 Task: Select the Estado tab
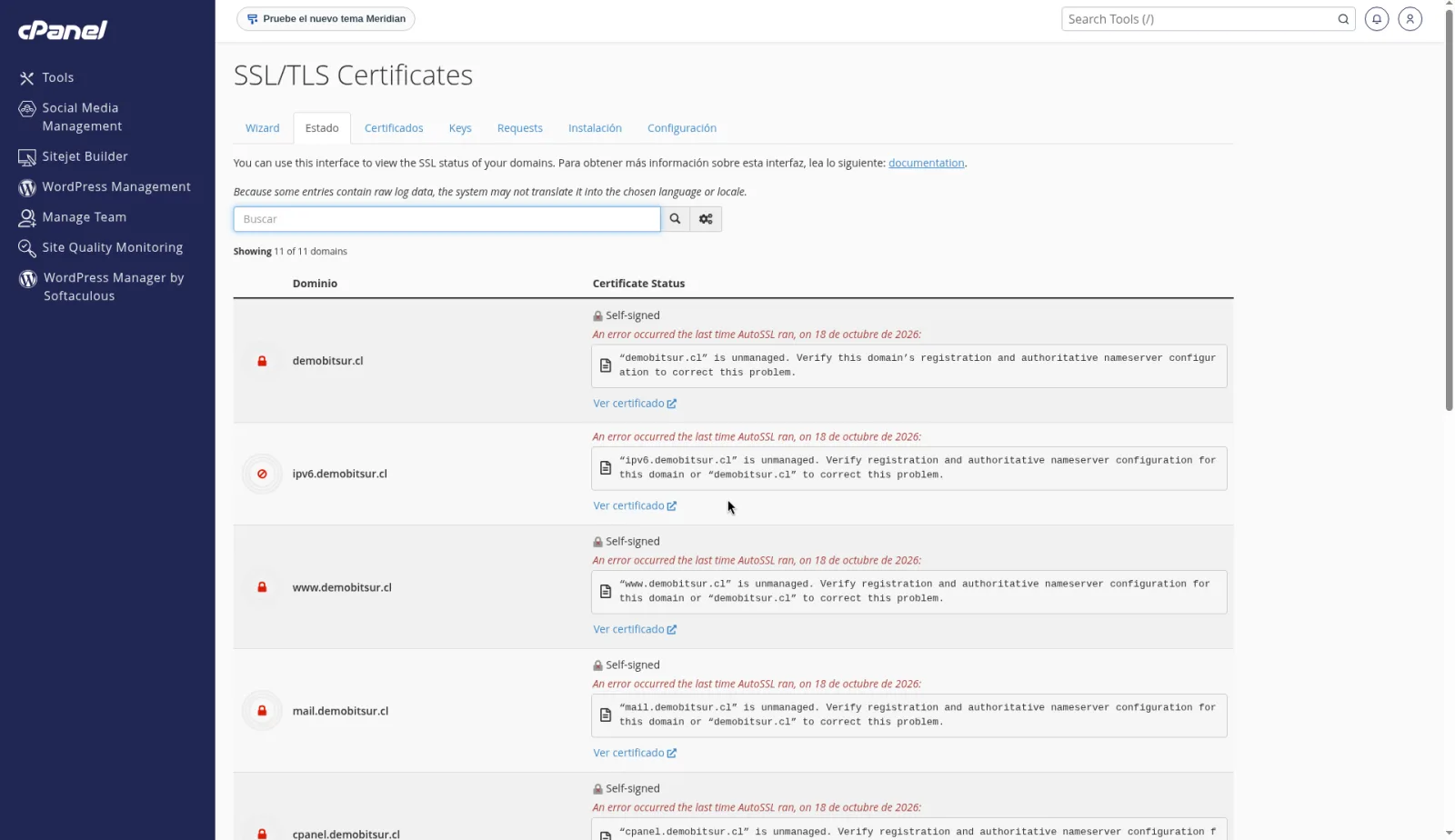(322, 128)
